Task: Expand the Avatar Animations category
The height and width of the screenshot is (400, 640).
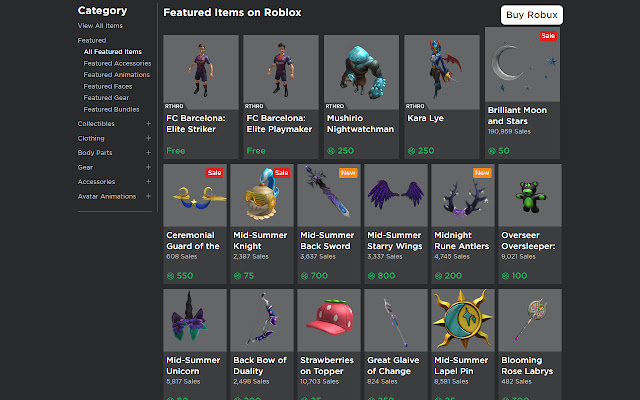Action: point(148,196)
